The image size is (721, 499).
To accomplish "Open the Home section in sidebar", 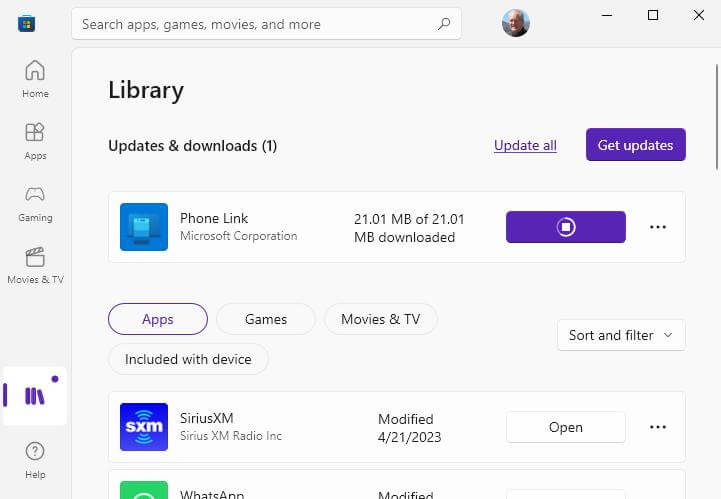I will 35,79.
